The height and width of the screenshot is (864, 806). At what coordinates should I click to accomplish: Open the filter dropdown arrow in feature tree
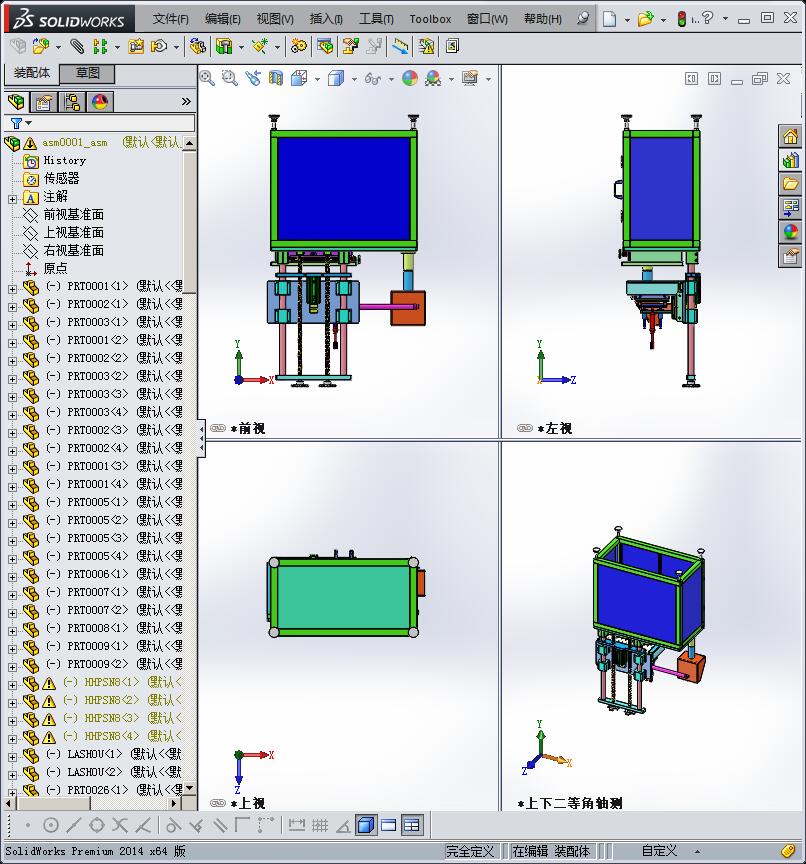click(29, 122)
